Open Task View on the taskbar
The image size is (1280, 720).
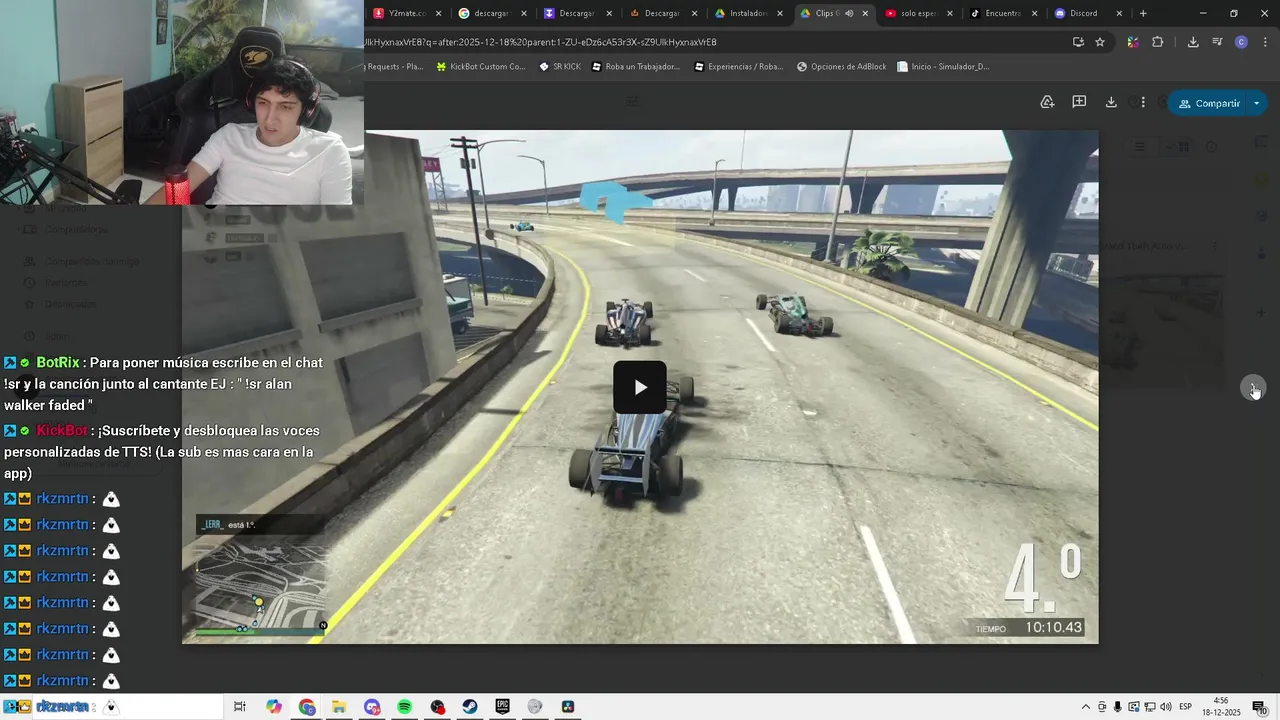(240, 707)
